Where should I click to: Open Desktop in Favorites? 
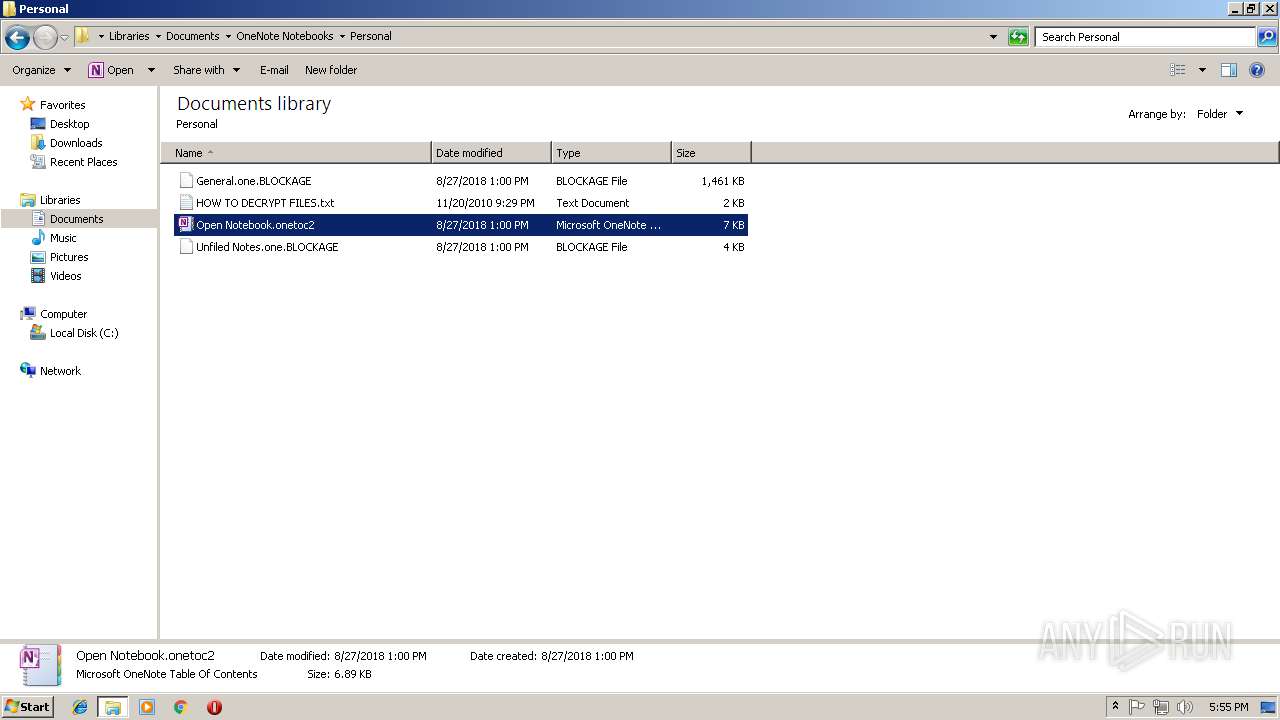pos(69,124)
